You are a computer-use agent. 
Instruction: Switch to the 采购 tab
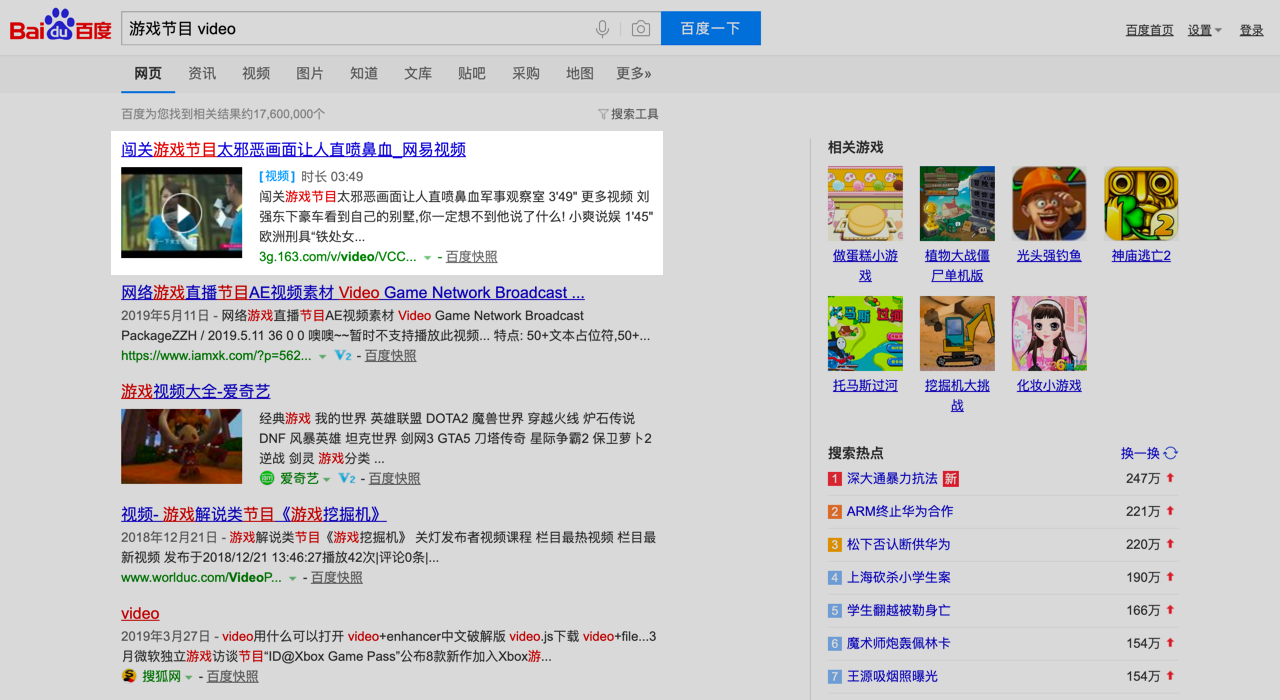[526, 73]
